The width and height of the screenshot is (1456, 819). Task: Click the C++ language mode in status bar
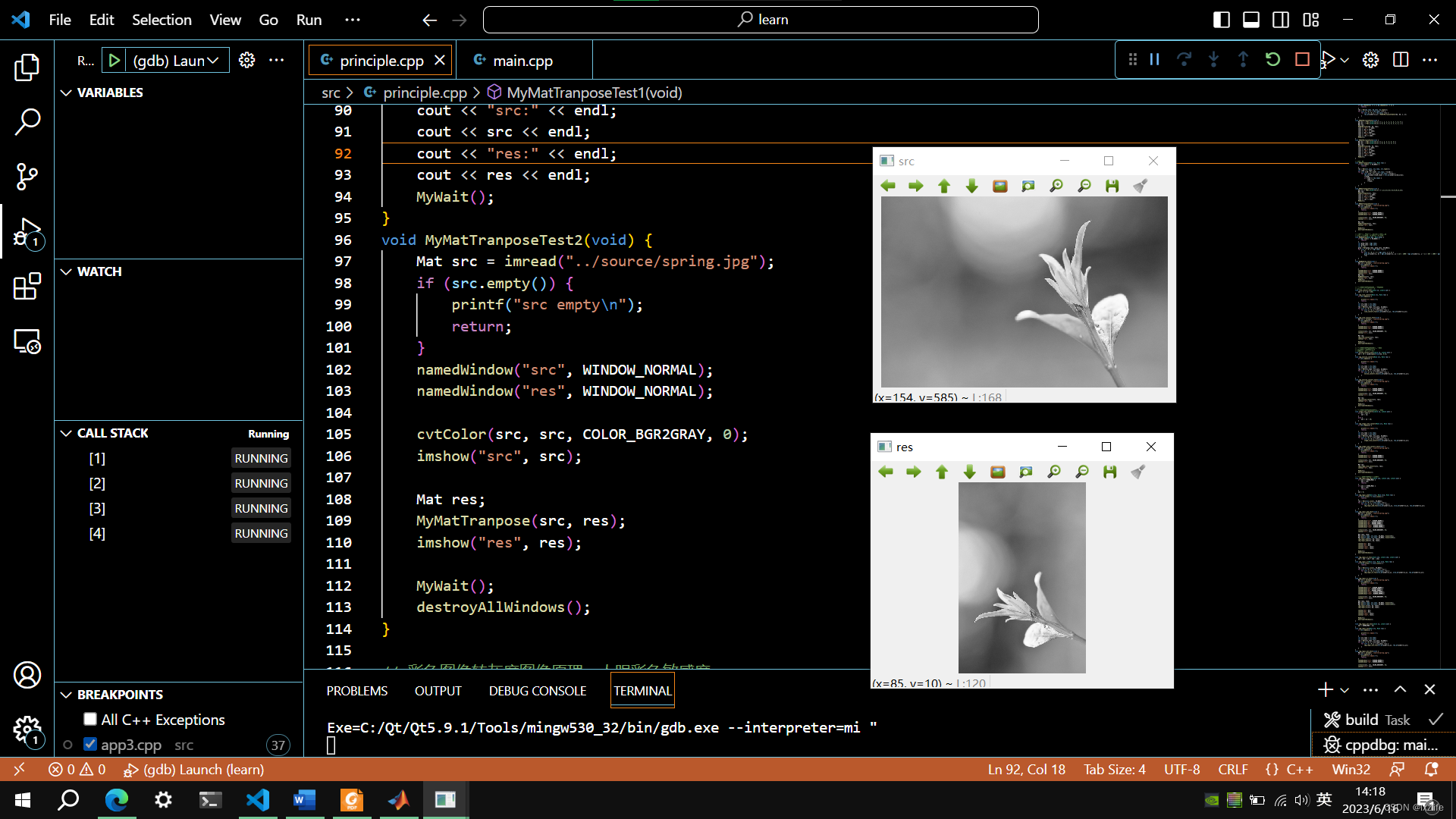tap(1298, 770)
